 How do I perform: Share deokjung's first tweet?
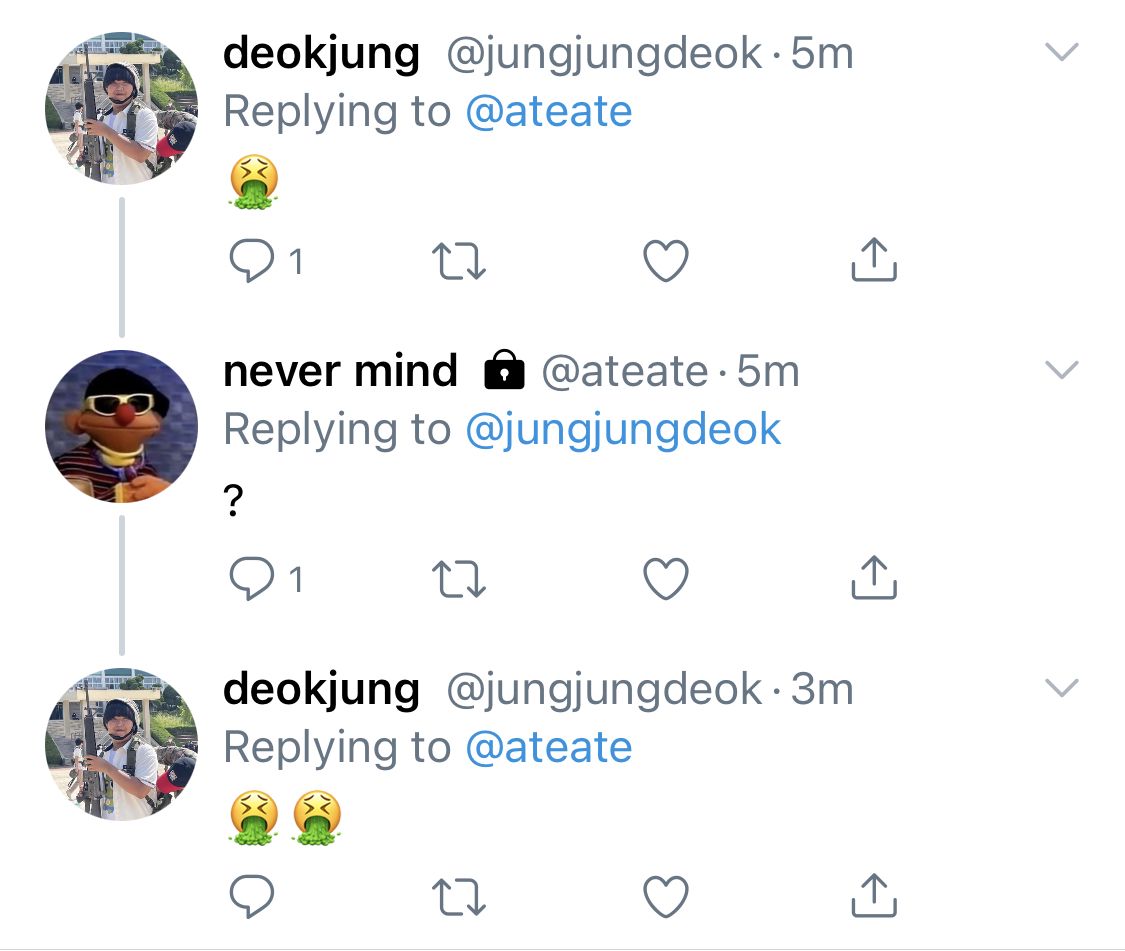click(874, 259)
